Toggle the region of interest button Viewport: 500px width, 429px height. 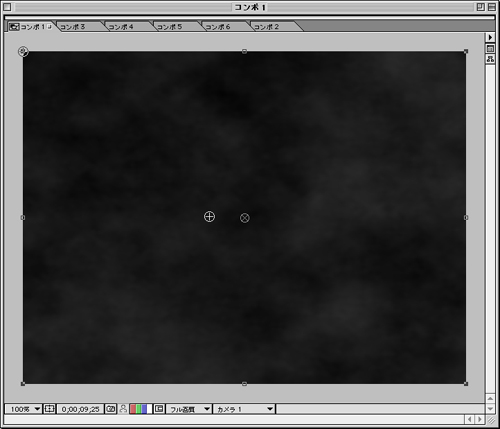159,409
